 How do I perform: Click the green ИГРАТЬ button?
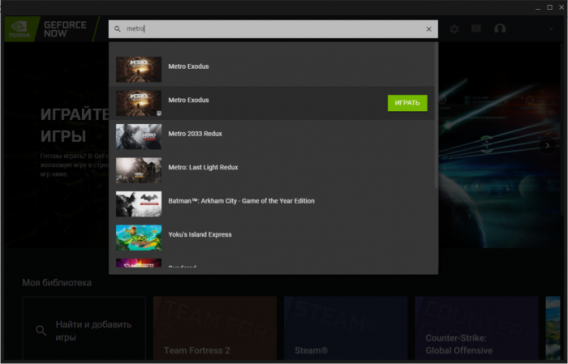[407, 103]
